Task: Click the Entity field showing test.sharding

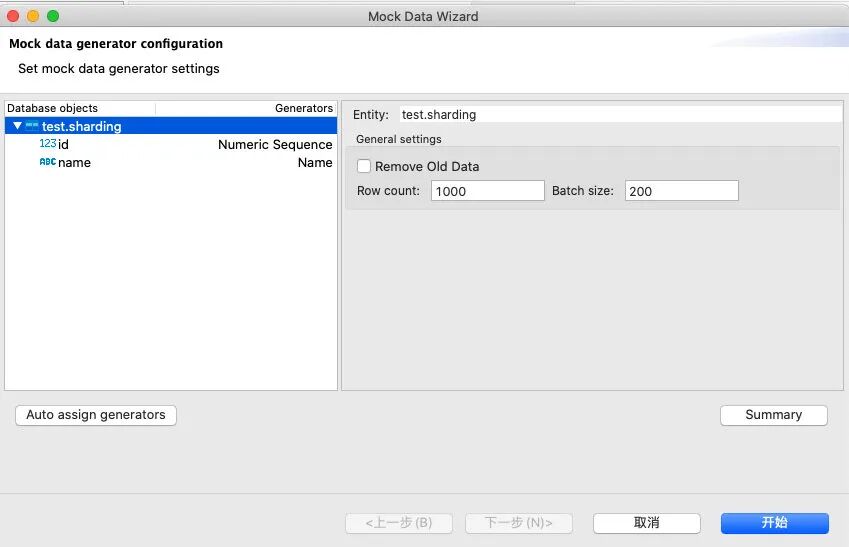Action: click(620, 114)
